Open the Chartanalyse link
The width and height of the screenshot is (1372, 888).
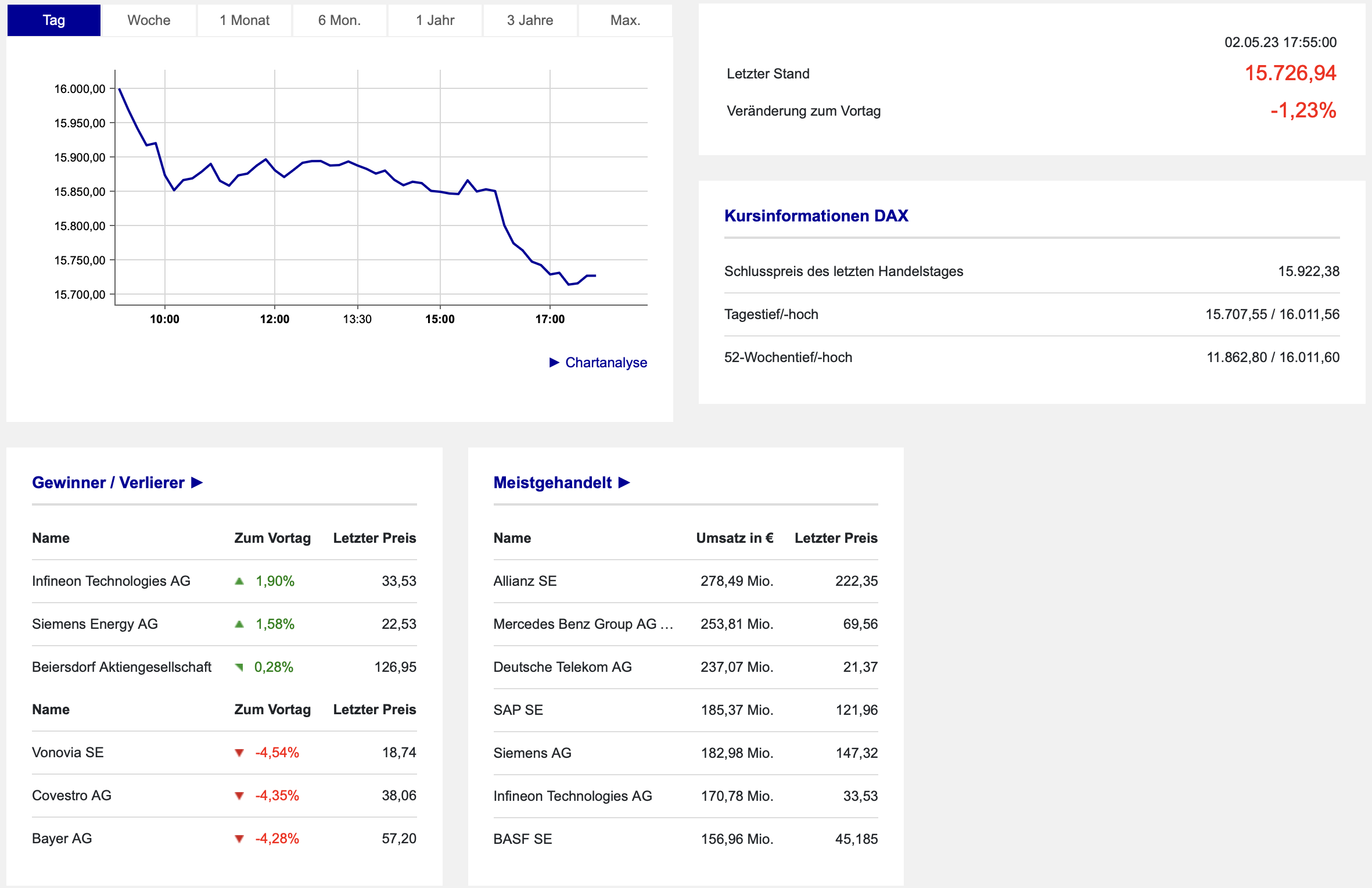[x=606, y=363]
